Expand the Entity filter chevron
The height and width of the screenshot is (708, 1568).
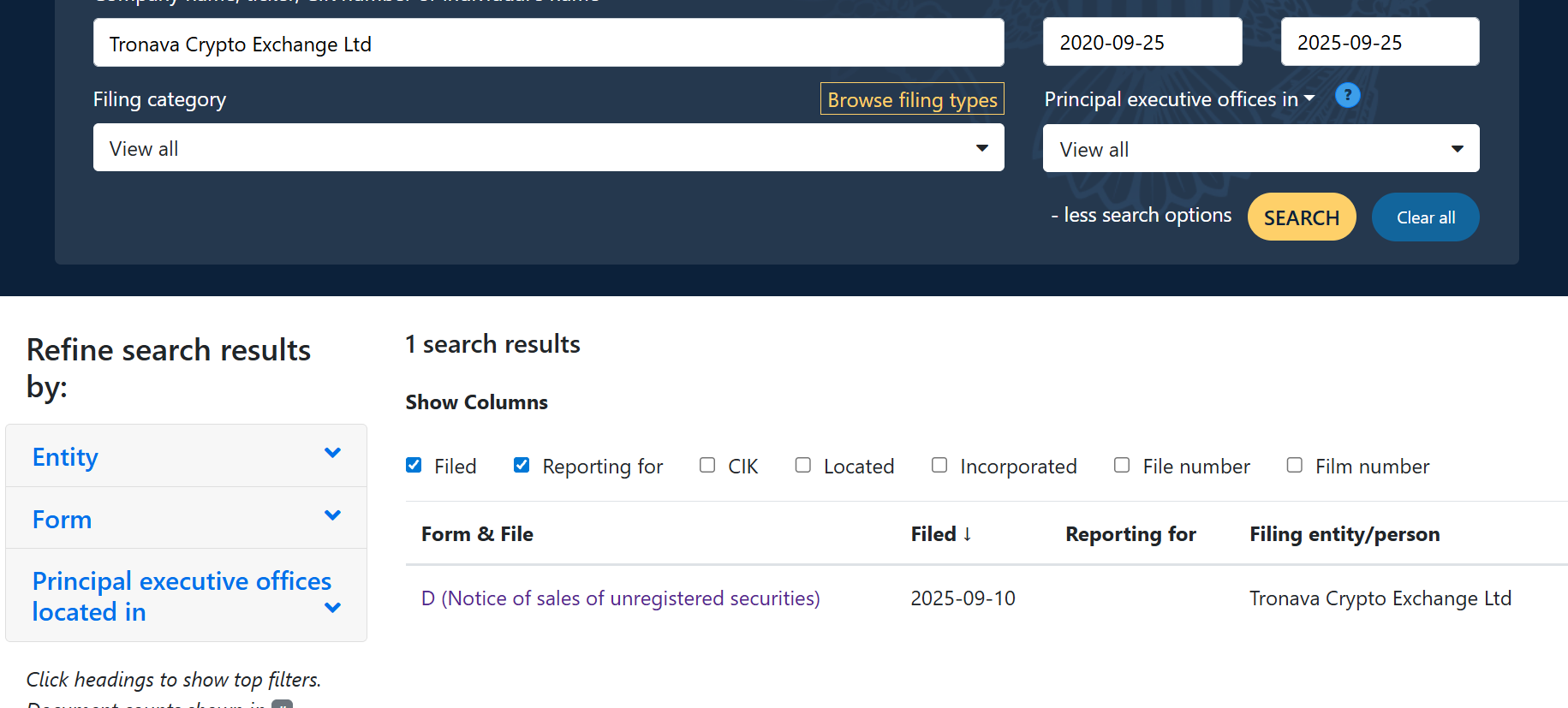(332, 453)
